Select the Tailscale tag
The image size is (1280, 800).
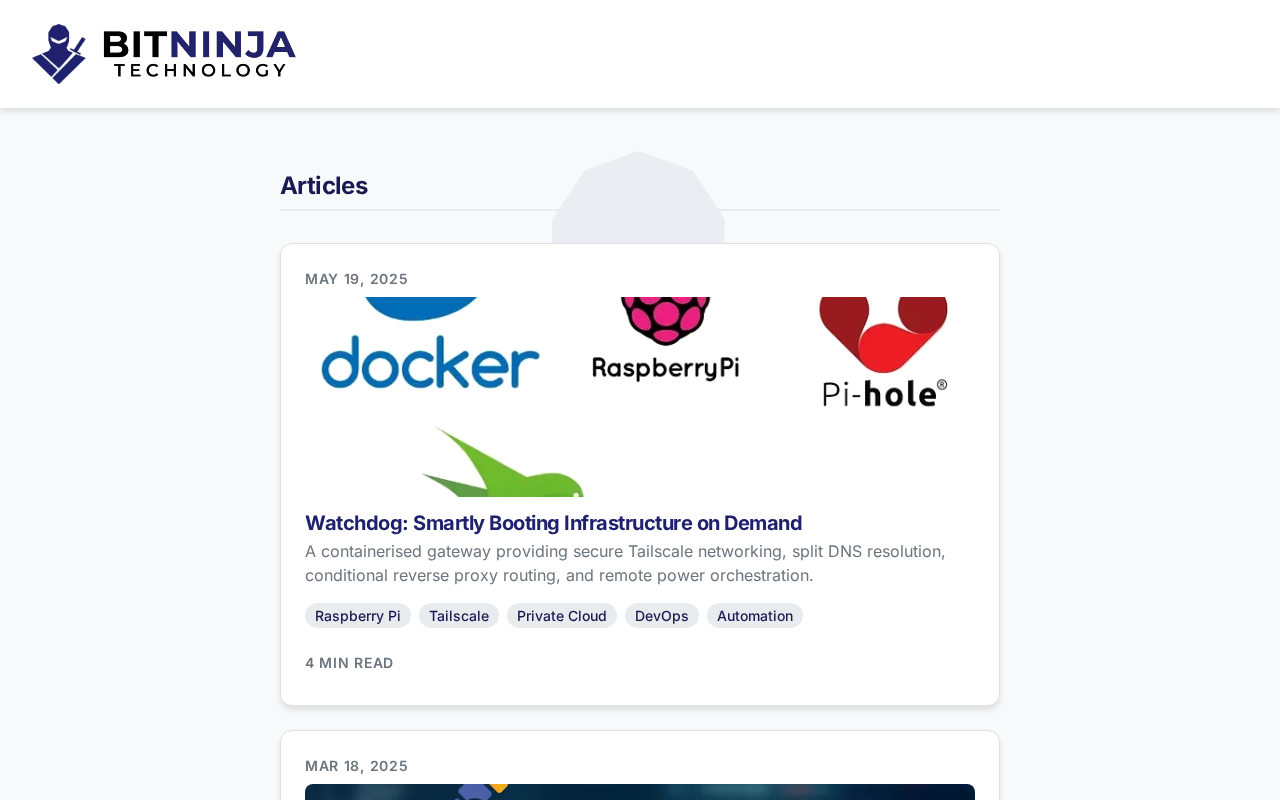coord(459,616)
